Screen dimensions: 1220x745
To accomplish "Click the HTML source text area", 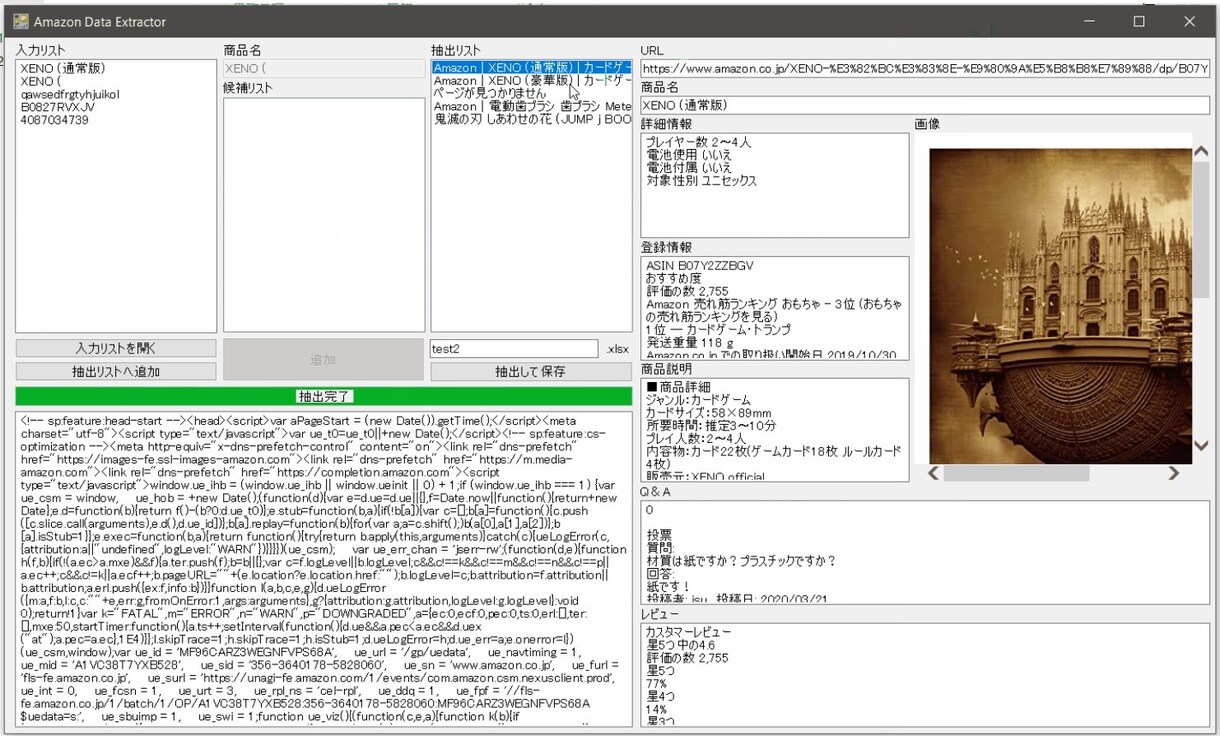I will tap(324, 569).
